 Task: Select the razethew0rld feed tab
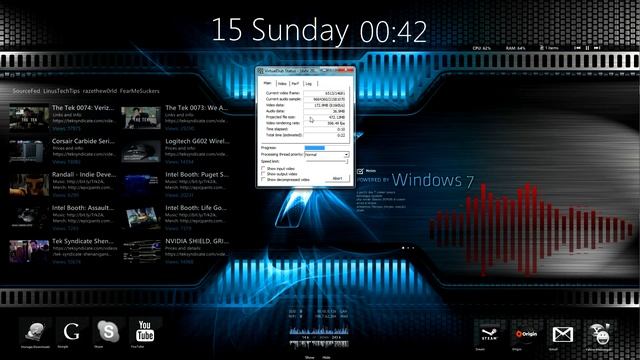100,91
